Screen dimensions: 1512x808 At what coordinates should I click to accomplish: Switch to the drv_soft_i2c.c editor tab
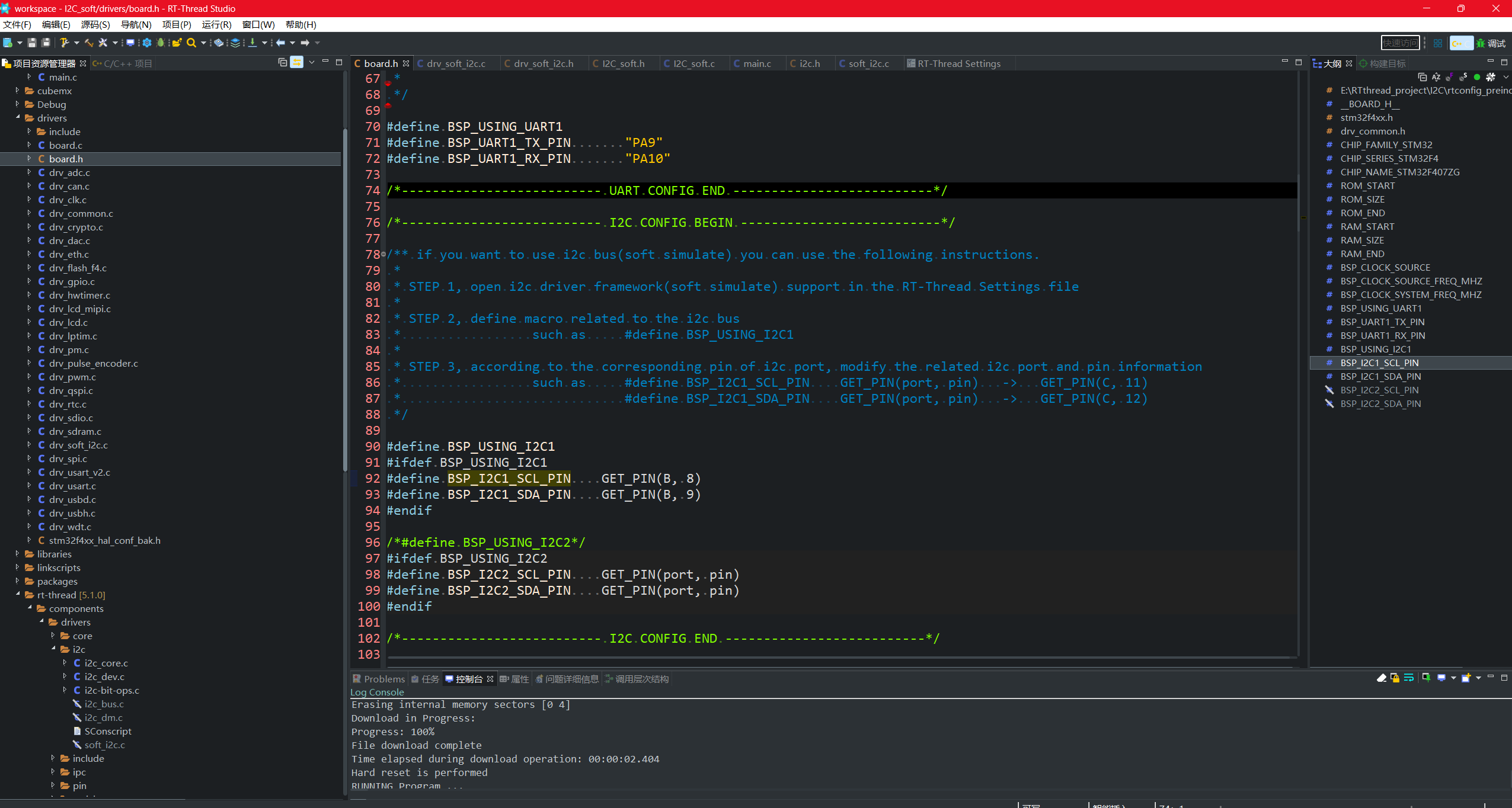455,63
